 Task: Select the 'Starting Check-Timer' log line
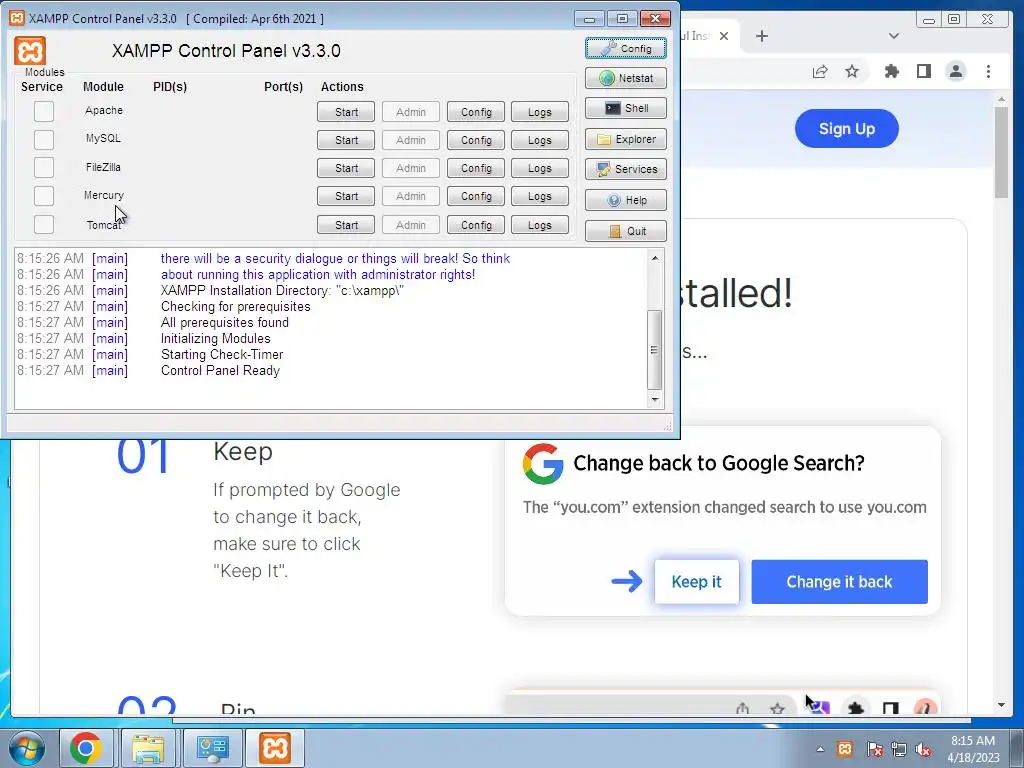click(x=222, y=355)
